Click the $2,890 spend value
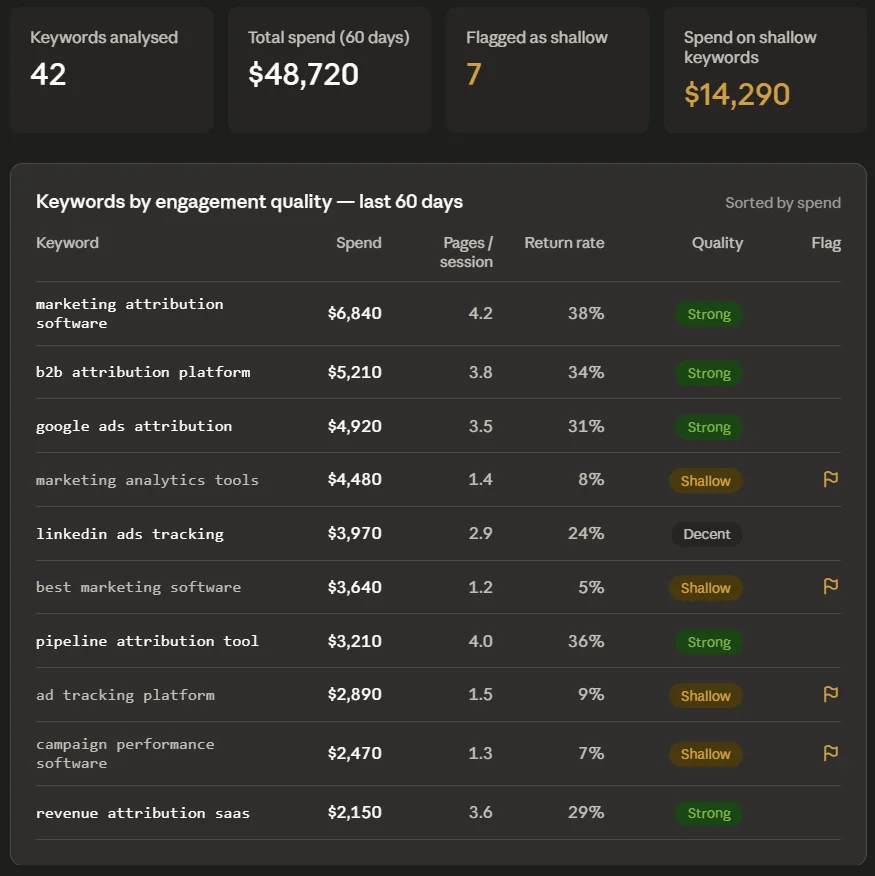Viewport: 875px width, 876px height. 354,694
